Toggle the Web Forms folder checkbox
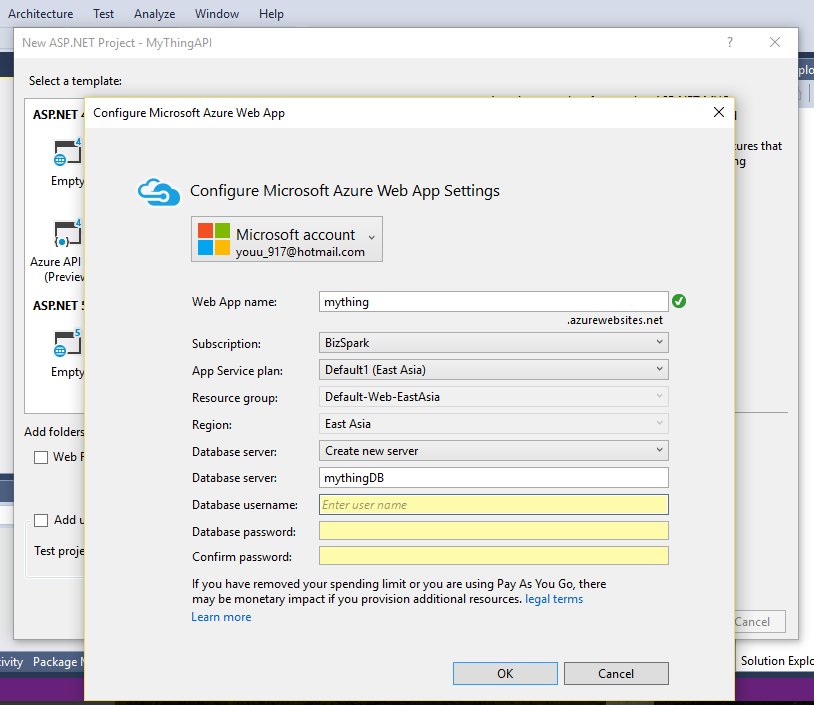814x705 pixels. pyautogui.click(x=41, y=457)
